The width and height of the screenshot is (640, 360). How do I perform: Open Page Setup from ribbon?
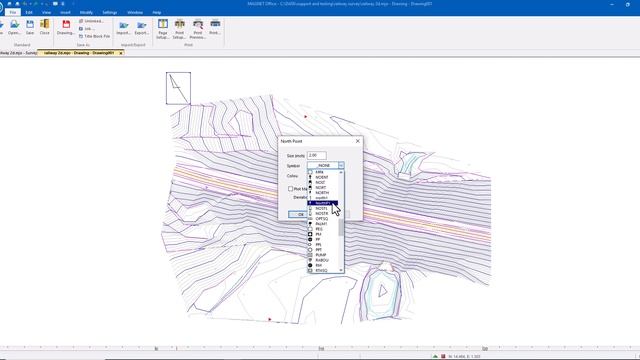[x=162, y=29]
